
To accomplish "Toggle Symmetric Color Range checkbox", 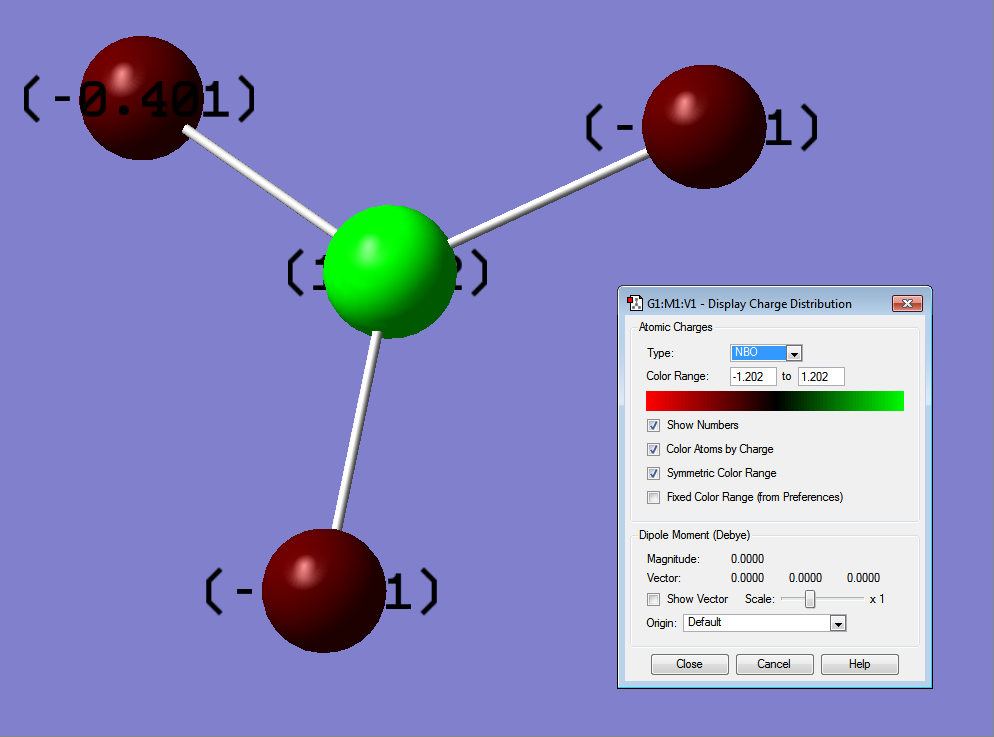I will pos(654,473).
